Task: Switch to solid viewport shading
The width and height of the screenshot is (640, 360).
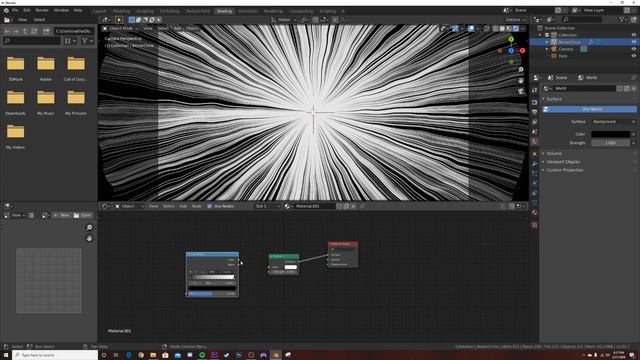Action: tap(502, 29)
